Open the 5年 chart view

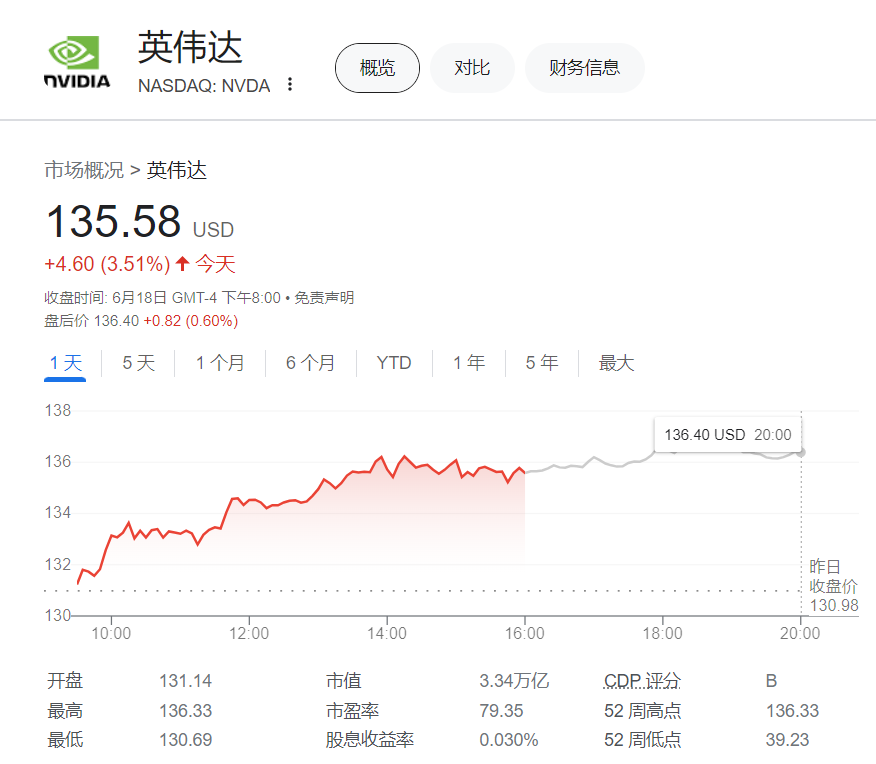click(541, 363)
